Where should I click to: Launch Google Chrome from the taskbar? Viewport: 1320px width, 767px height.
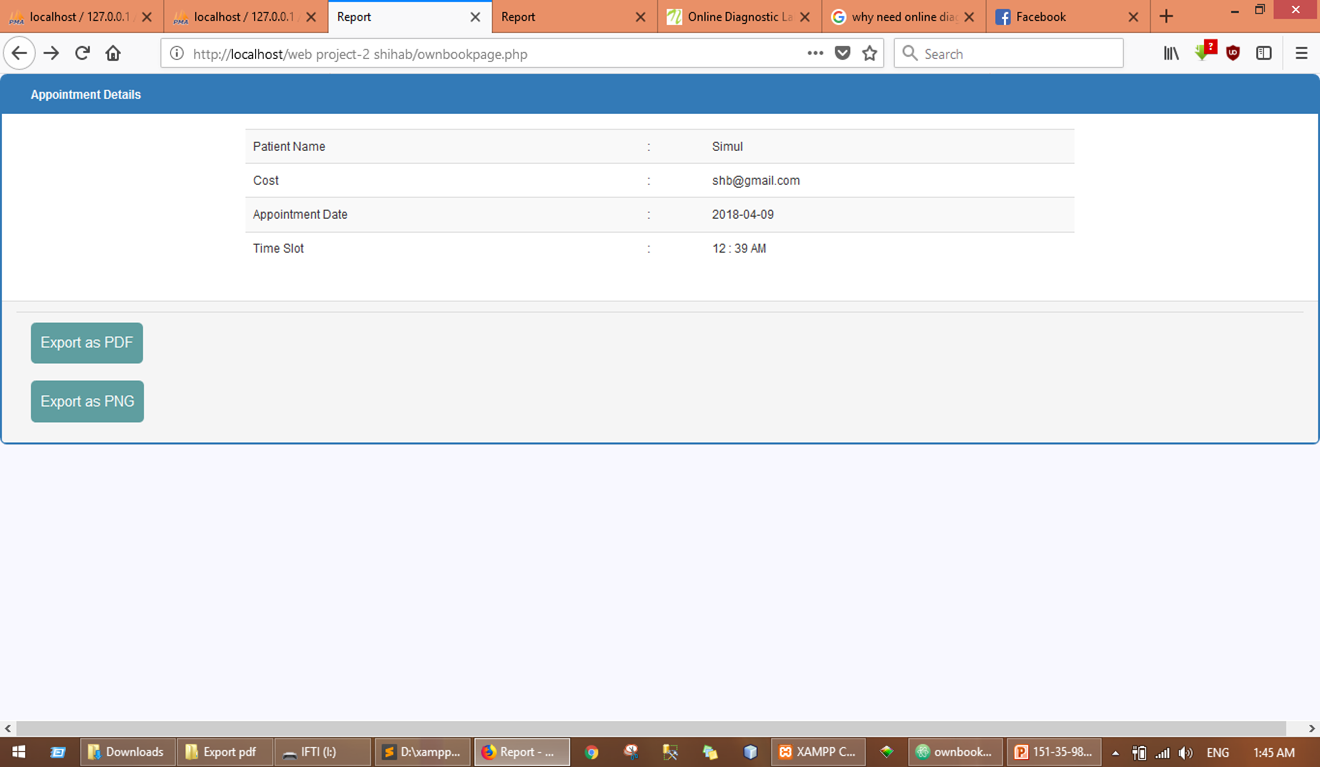[590, 751]
